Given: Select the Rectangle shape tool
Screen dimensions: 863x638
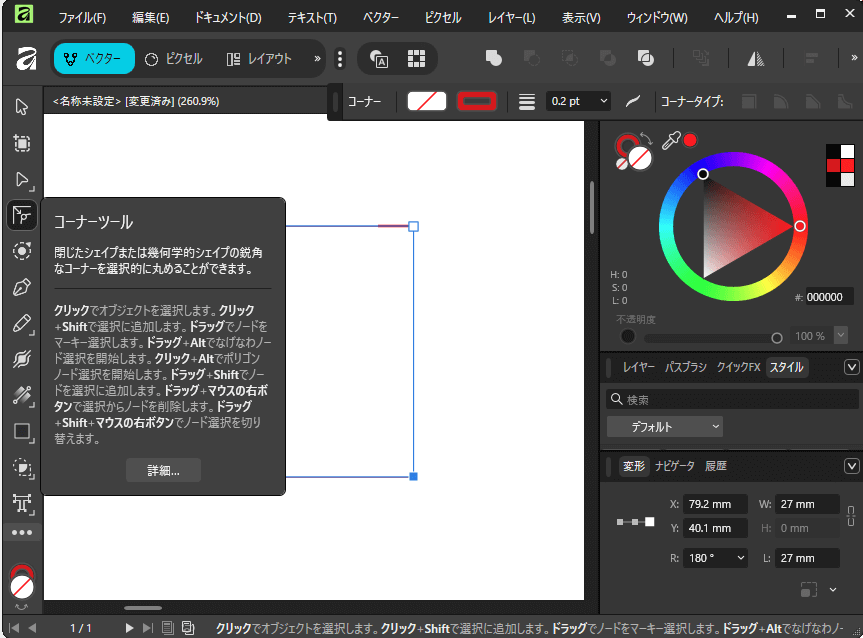Looking at the screenshot, I should point(22,431).
